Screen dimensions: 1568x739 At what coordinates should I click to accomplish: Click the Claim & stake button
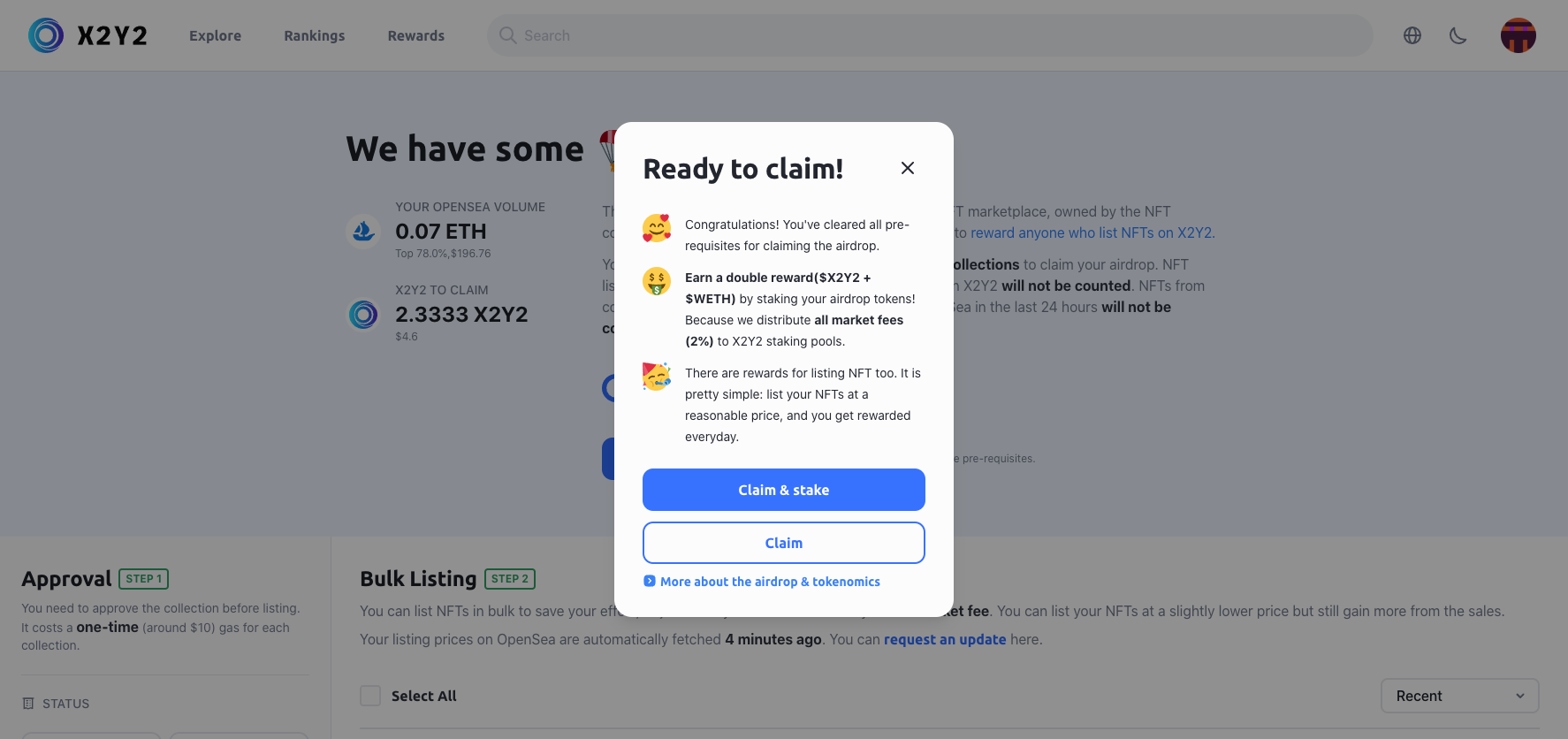(x=784, y=490)
